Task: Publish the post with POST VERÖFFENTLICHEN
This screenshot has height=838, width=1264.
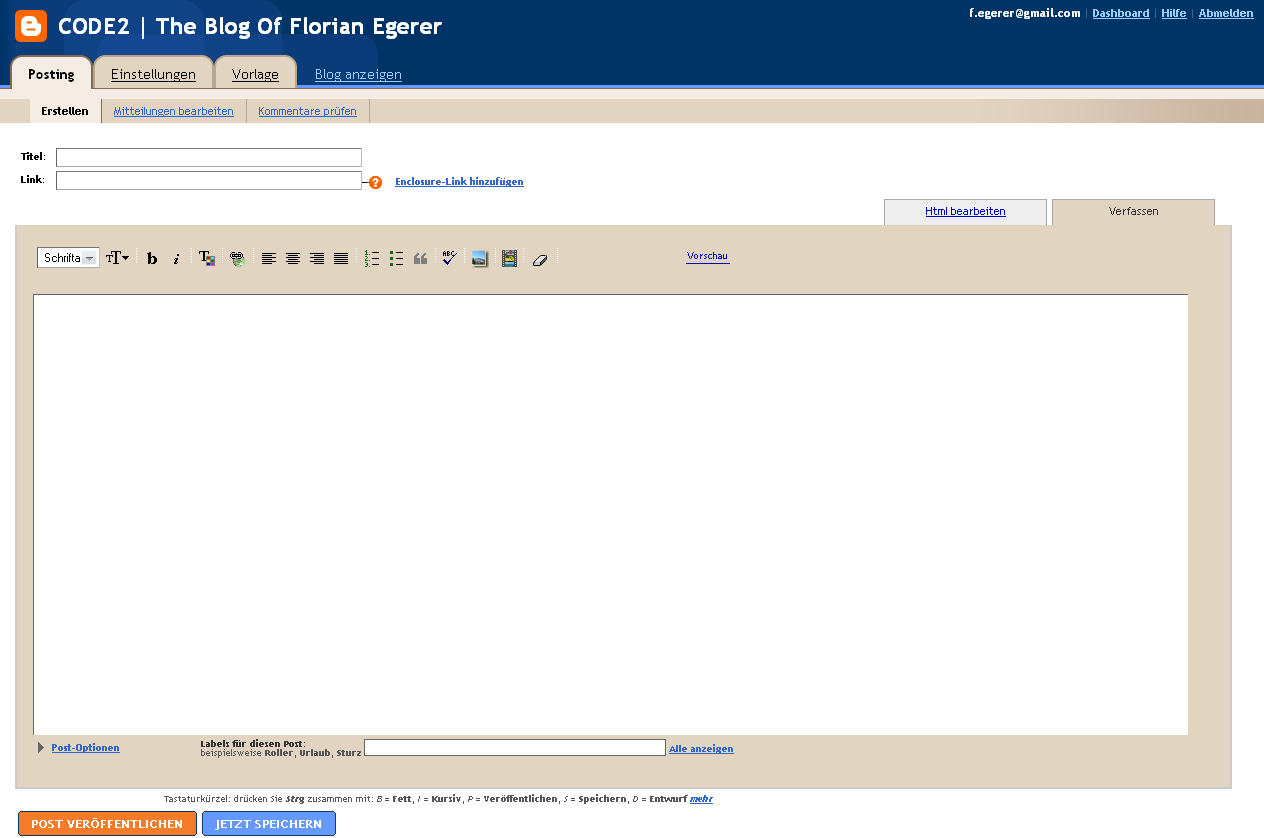Action: tap(107, 823)
